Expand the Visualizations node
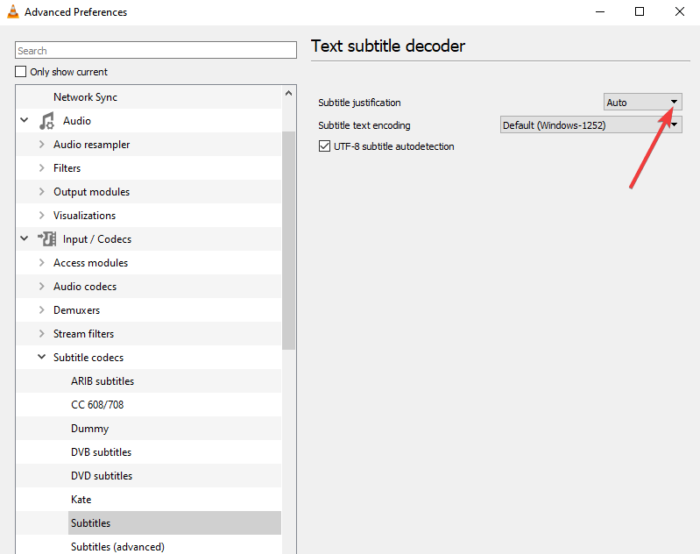 [42, 215]
